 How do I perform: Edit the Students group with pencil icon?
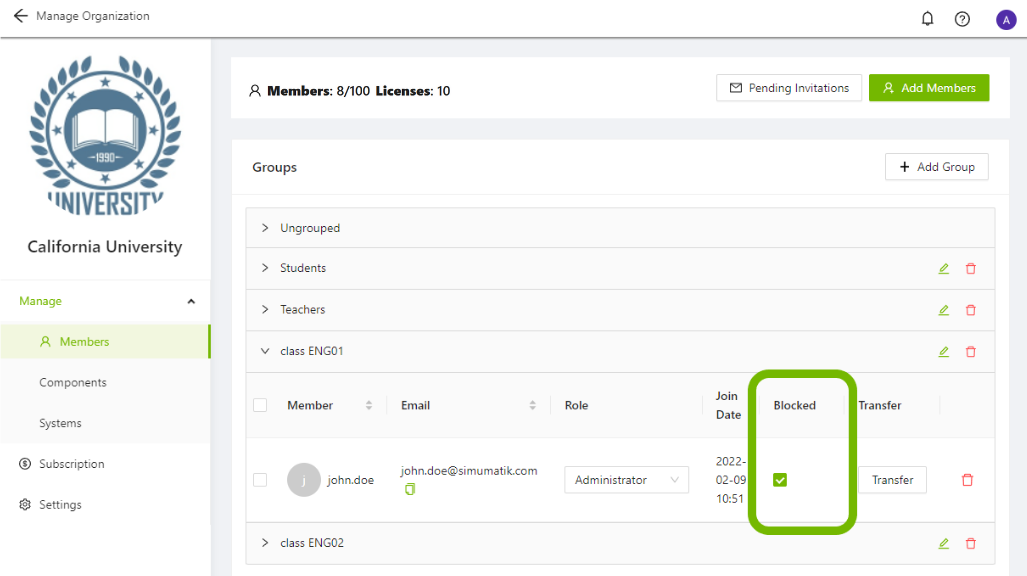click(x=943, y=269)
